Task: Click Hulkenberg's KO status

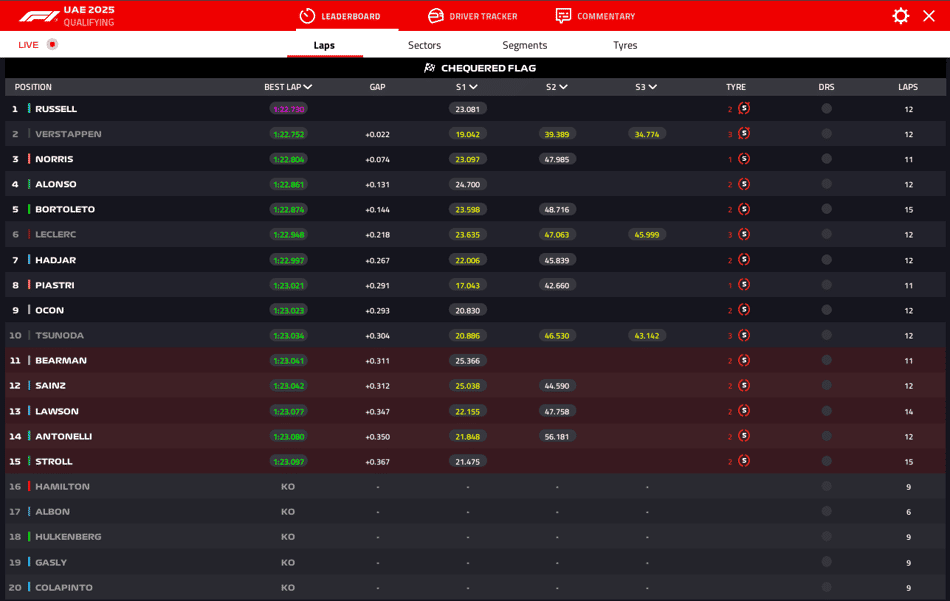Action: click(288, 537)
